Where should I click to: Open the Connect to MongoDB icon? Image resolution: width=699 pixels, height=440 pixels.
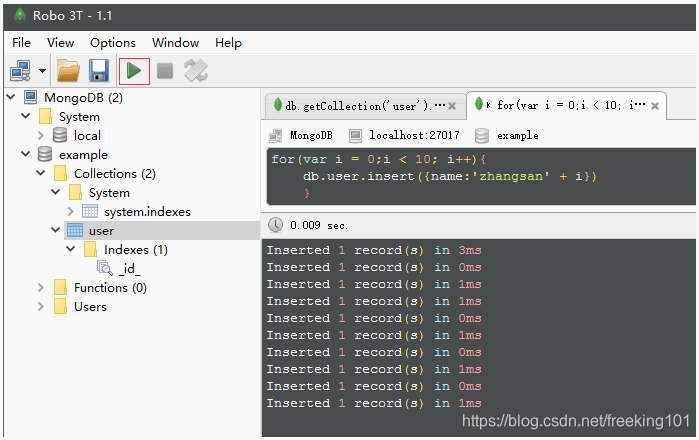click(x=21, y=71)
